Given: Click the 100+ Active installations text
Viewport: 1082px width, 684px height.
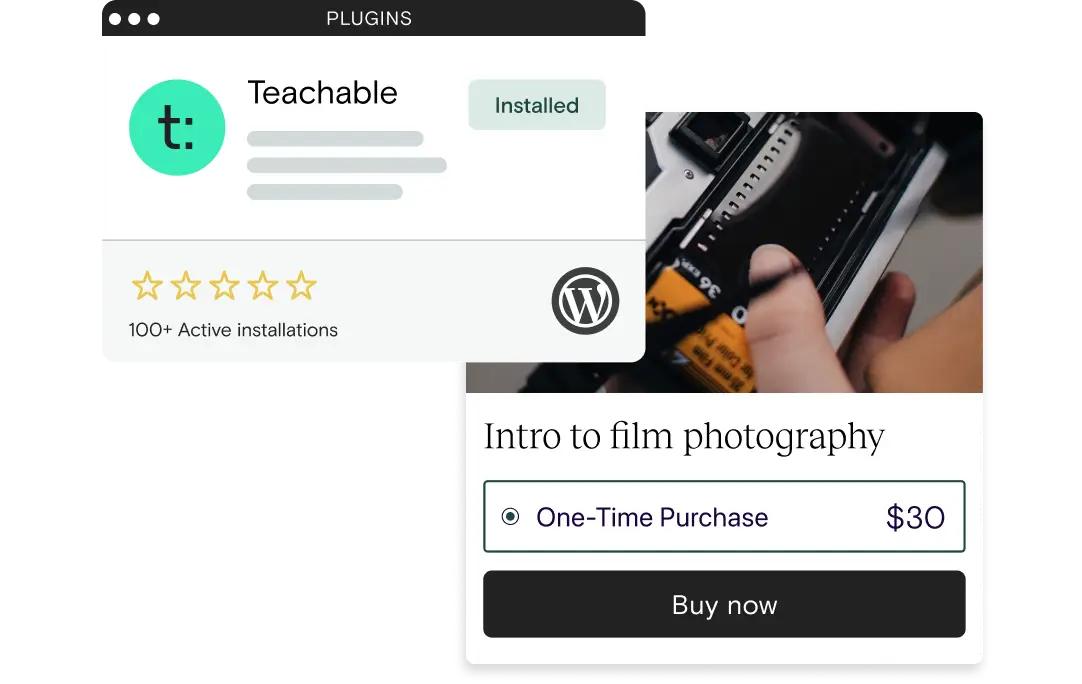Looking at the screenshot, I should 233,330.
